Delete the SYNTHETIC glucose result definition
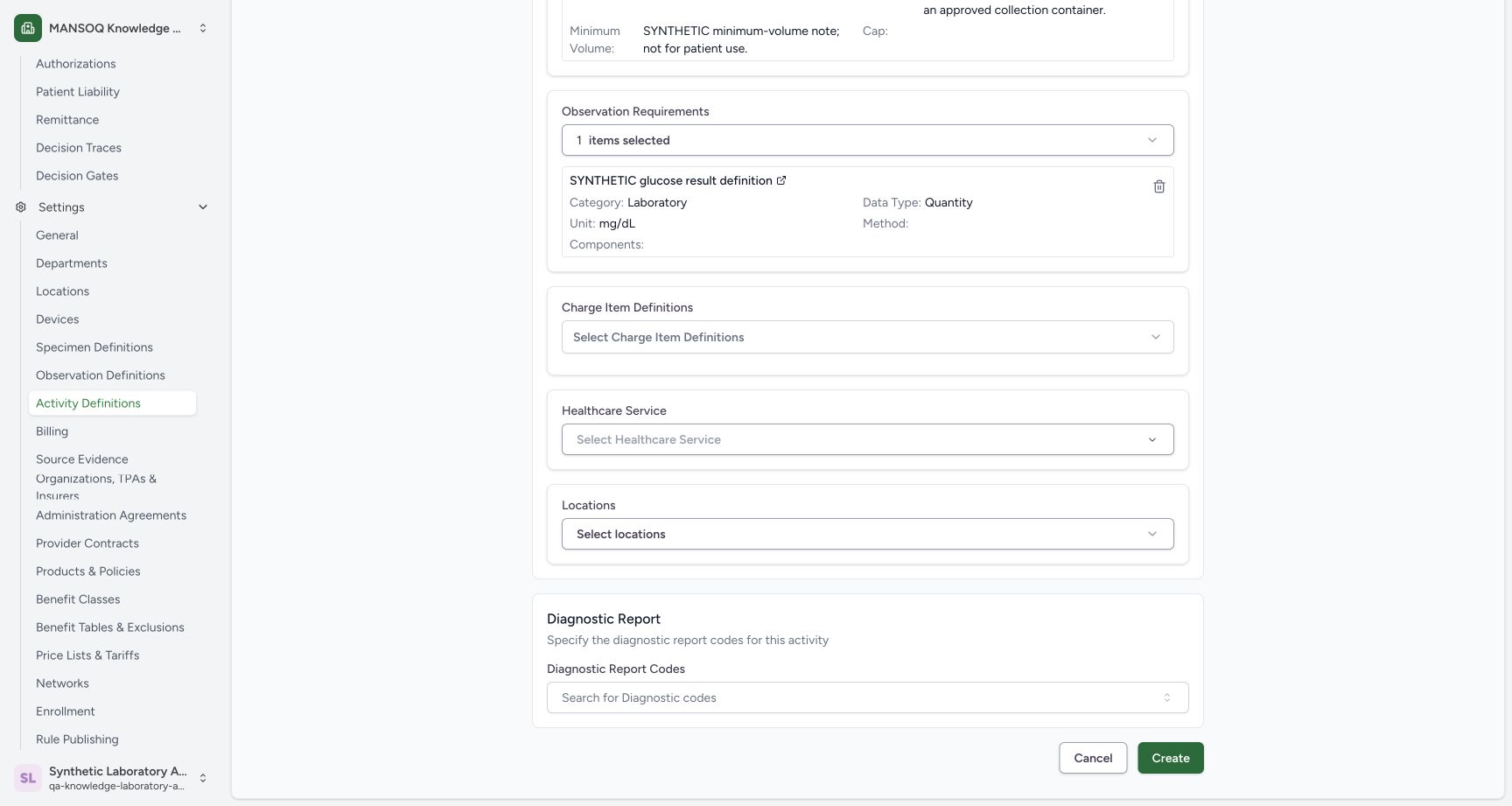Viewport: 1512px width, 806px height. 1158,186
